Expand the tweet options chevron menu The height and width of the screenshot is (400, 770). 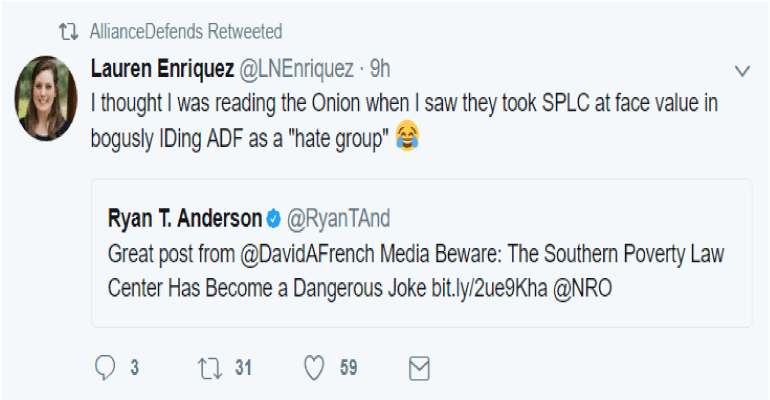coord(742,70)
